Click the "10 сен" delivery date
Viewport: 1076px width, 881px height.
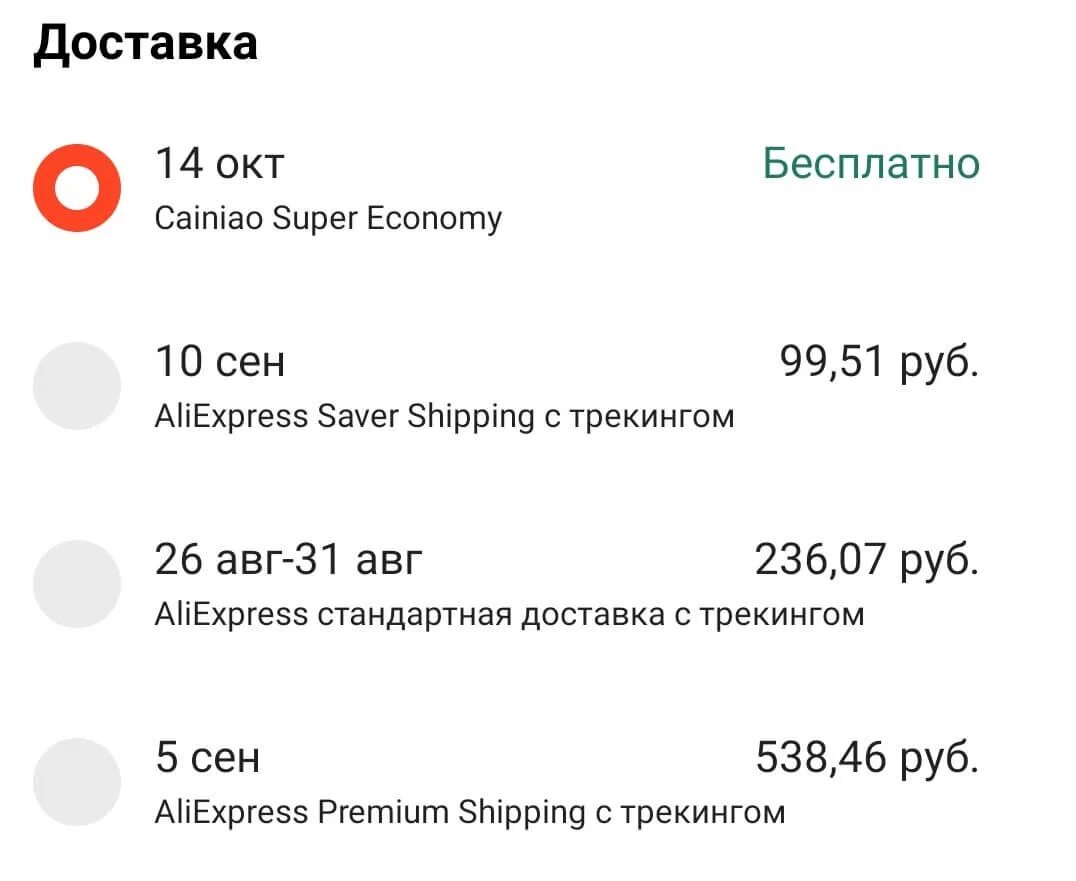[x=219, y=361]
